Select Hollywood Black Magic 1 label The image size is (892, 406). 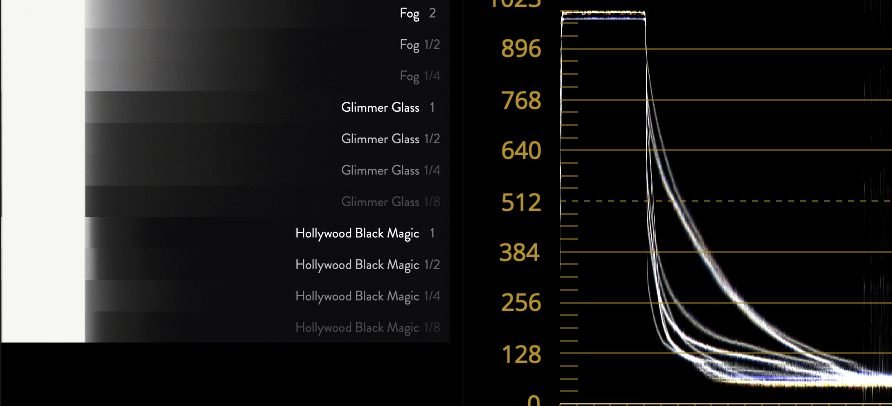pyautogui.click(x=365, y=234)
